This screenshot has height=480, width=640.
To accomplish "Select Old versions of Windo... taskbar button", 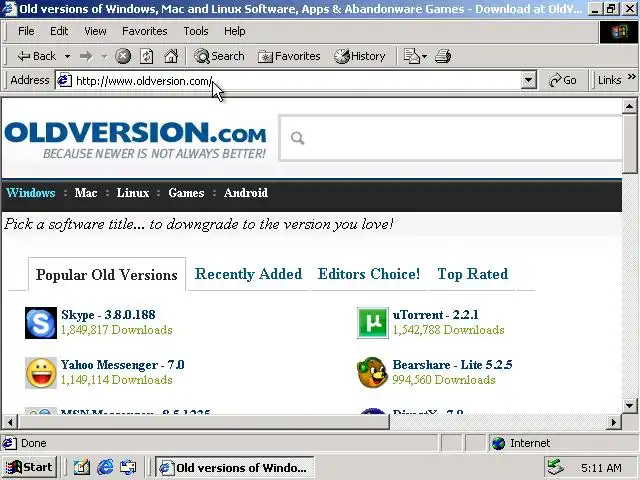I will pos(235,467).
